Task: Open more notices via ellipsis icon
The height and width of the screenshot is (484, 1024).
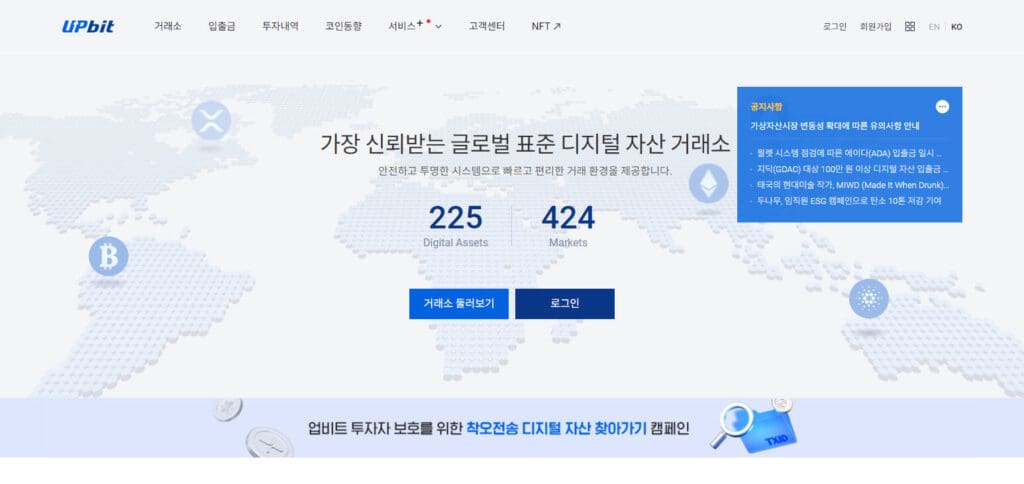Action: 942,106
